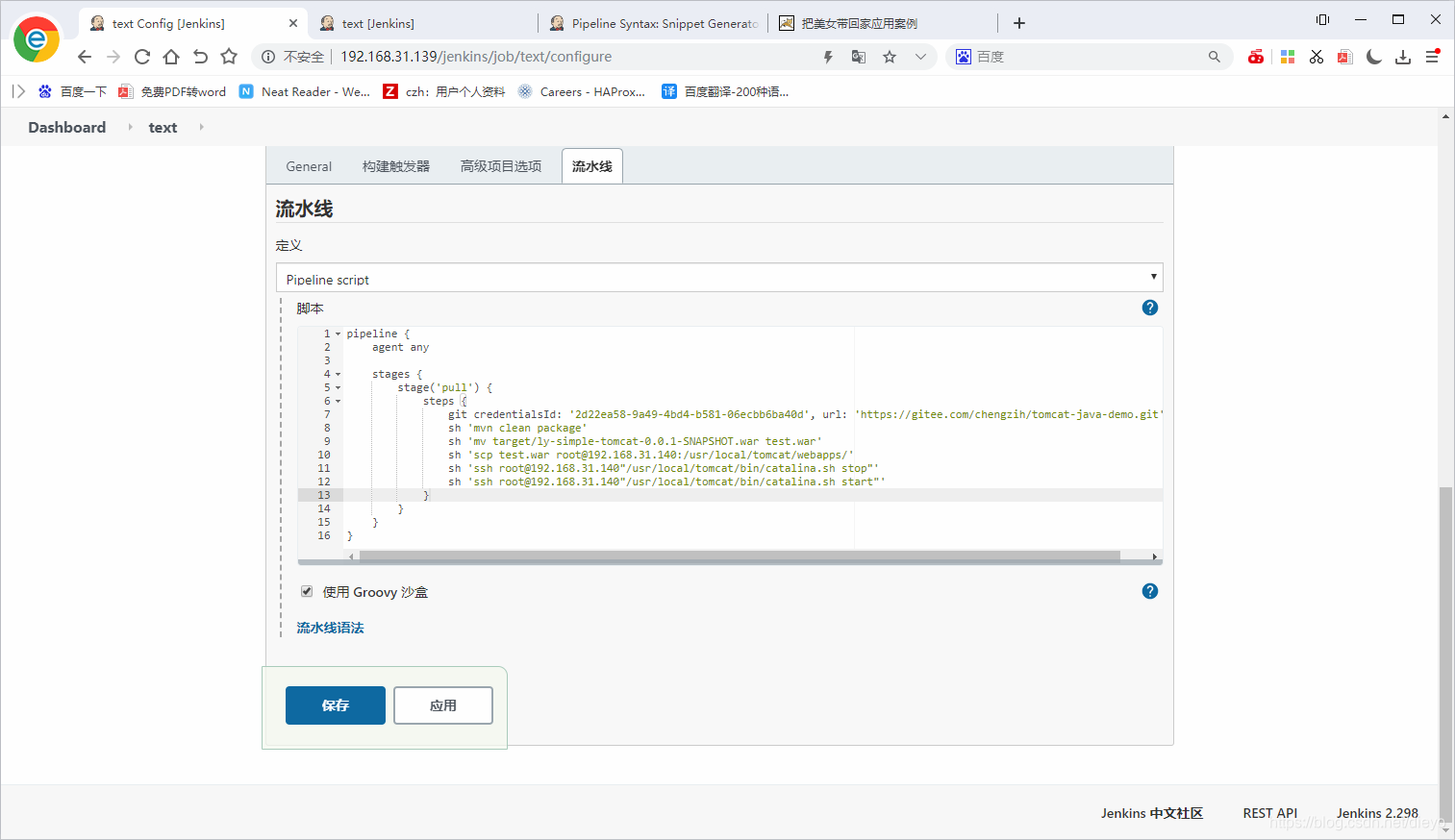The height and width of the screenshot is (840, 1455).
Task: Click the browser sidebar toggle icon in title bar
Action: pos(1322,19)
